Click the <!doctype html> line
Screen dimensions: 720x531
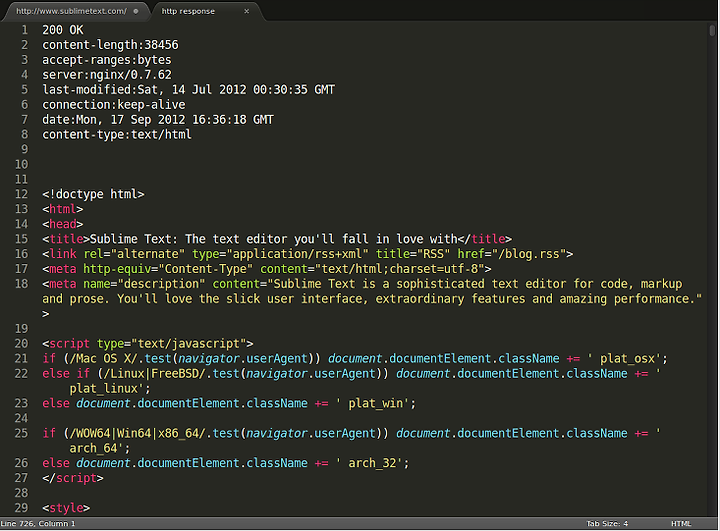[93, 194]
